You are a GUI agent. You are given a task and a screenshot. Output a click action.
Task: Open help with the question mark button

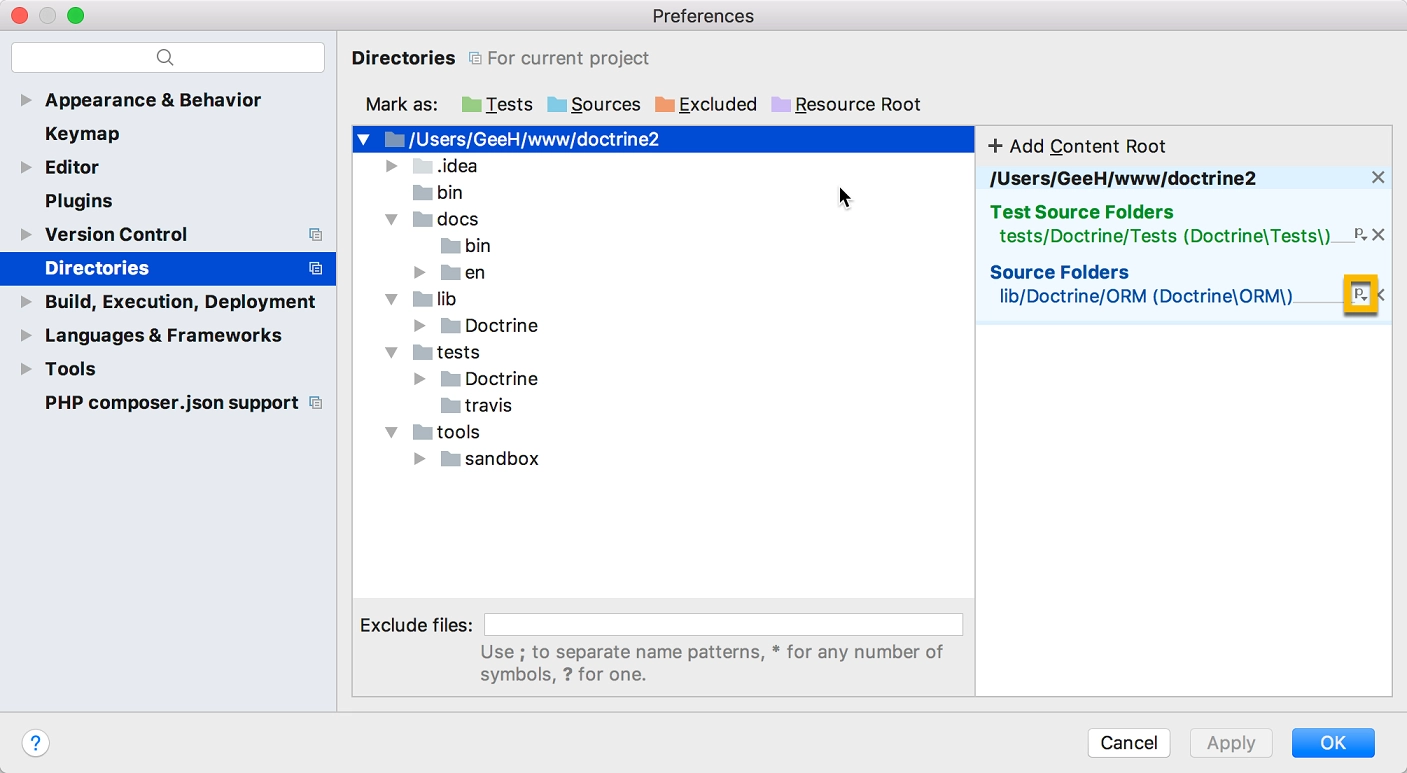(35, 743)
